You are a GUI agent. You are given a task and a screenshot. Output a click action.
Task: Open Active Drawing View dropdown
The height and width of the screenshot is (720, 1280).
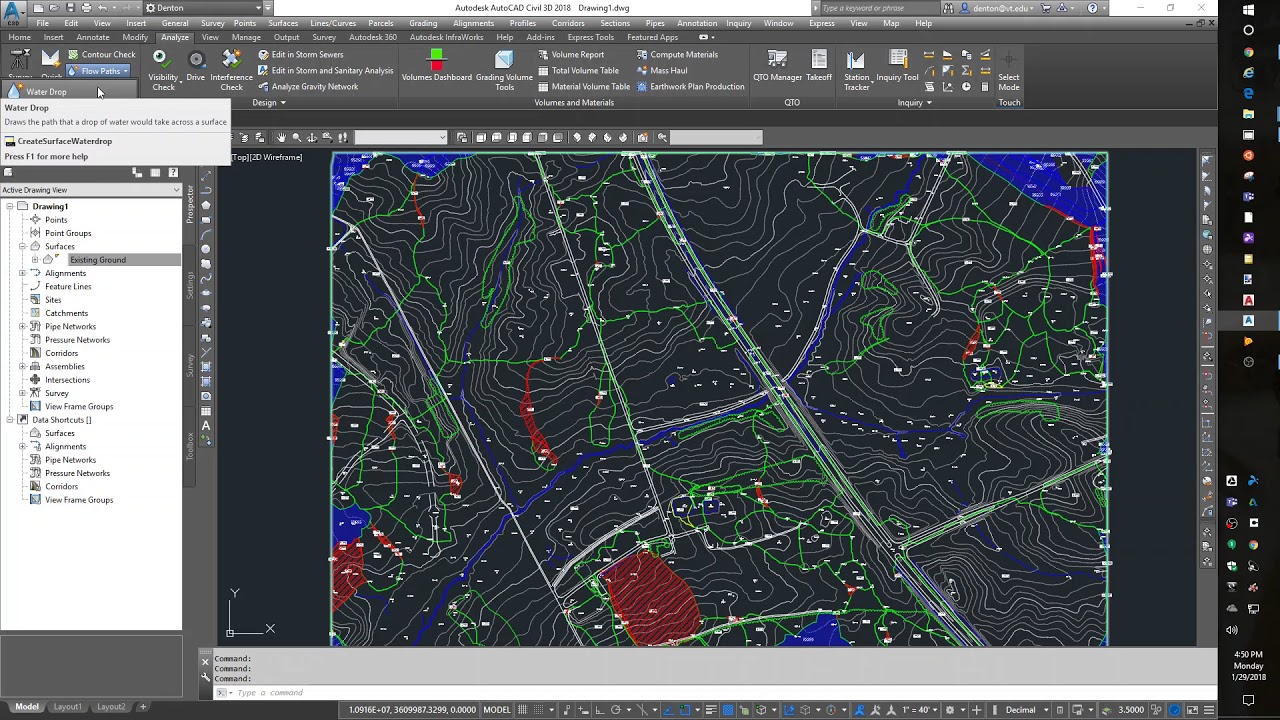pyautogui.click(x=91, y=190)
